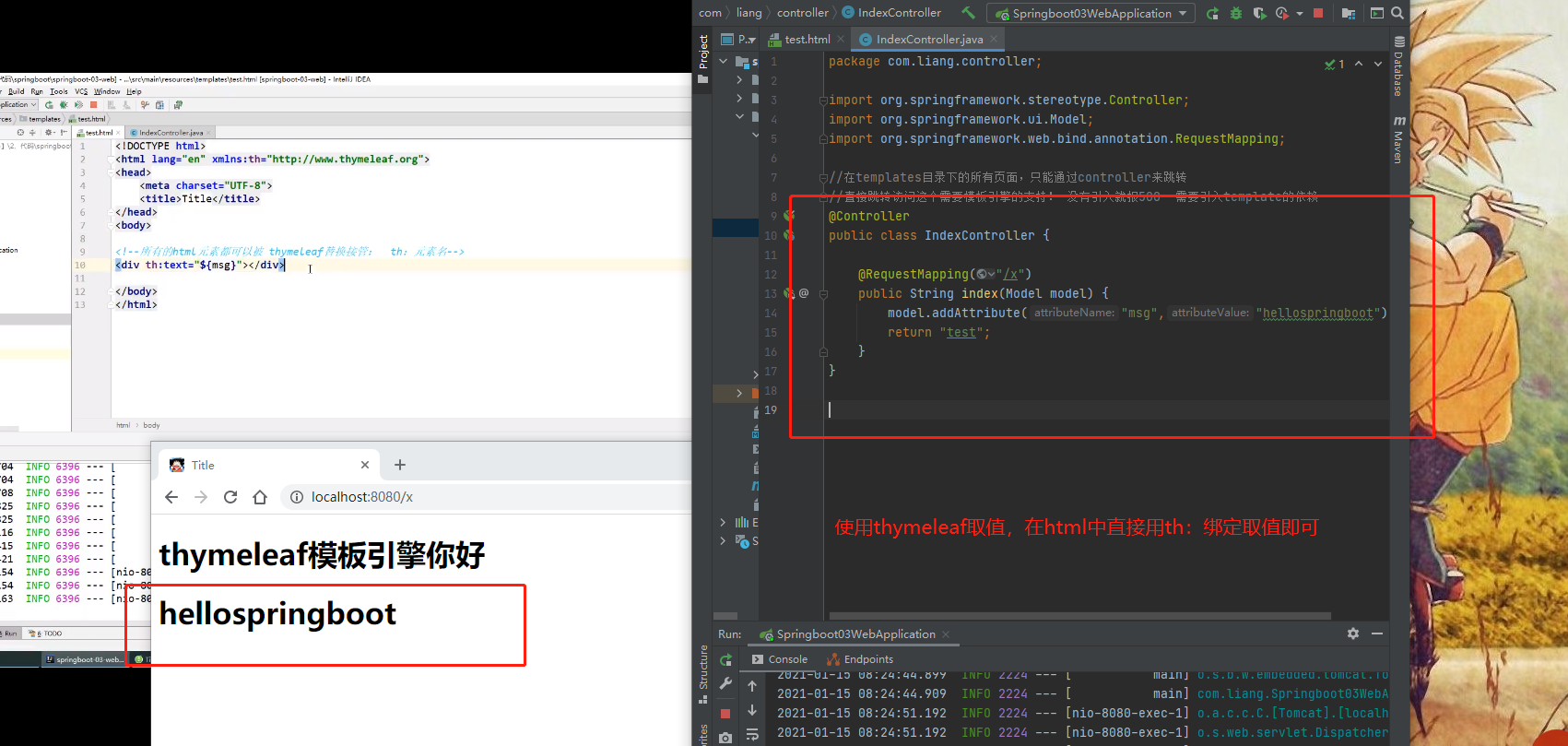Rerun application from Run panel sidebar
The width and height of the screenshot is (1568, 746).
coord(725,660)
